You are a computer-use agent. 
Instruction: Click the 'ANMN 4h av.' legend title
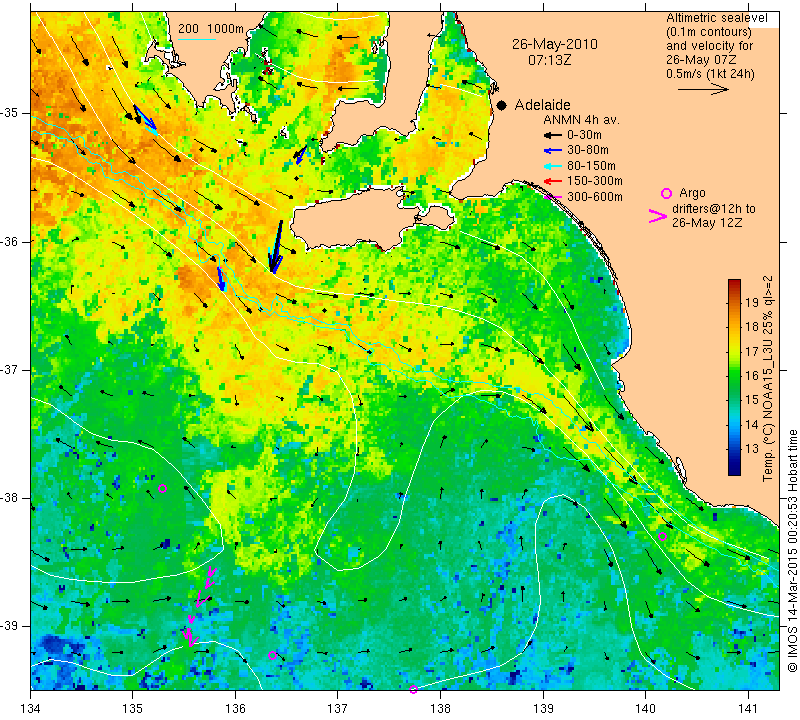click(x=581, y=120)
